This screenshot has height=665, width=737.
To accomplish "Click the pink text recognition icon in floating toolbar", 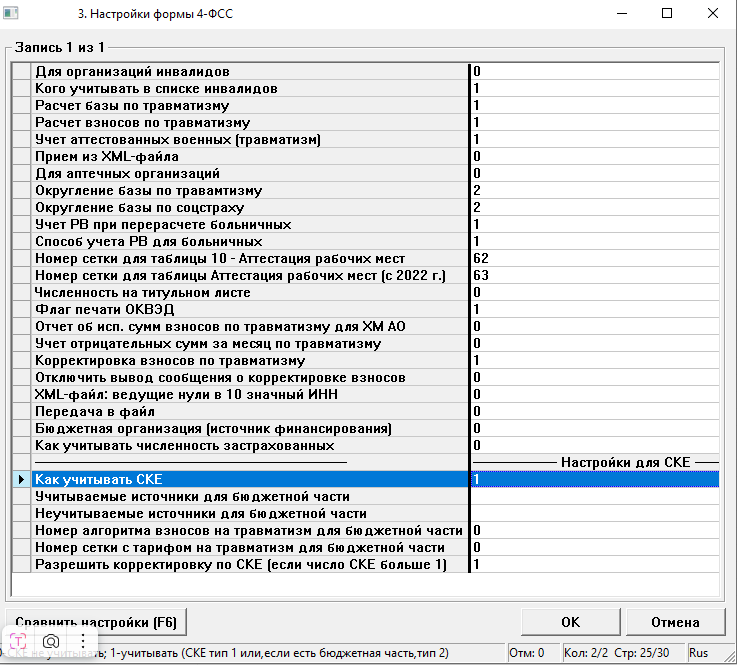I will pos(19,641).
